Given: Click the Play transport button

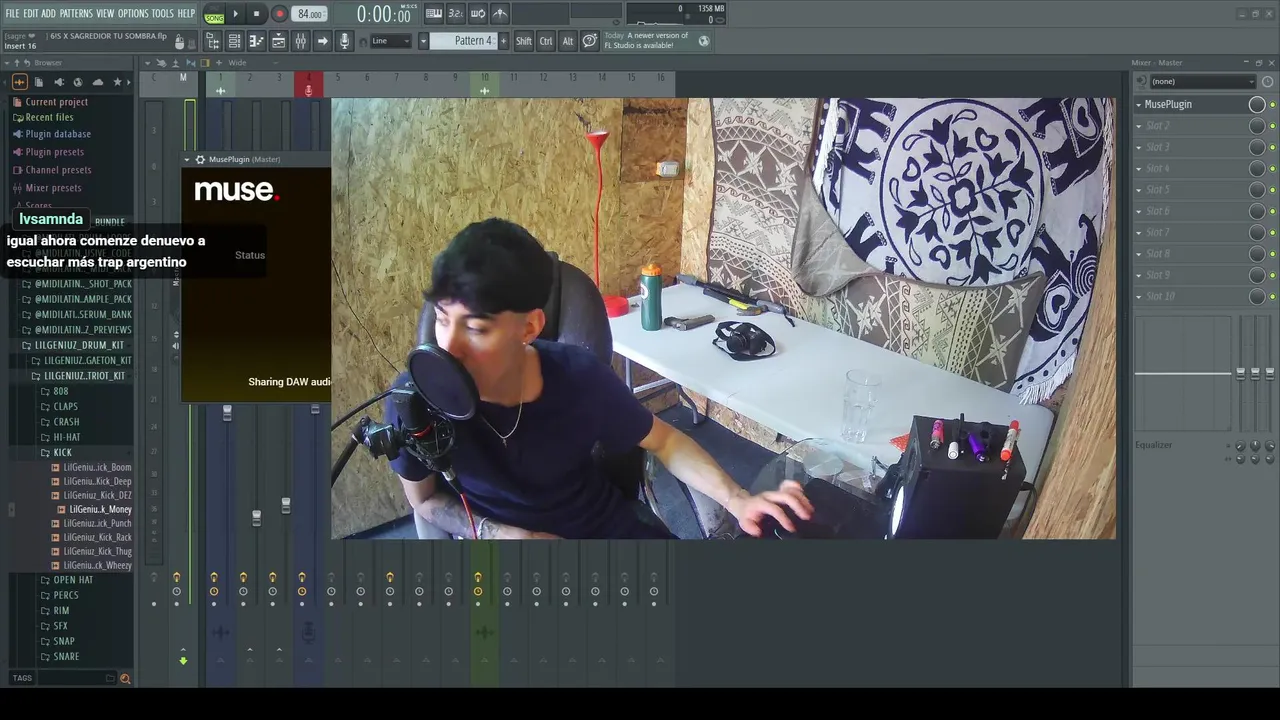Looking at the screenshot, I should click(236, 14).
